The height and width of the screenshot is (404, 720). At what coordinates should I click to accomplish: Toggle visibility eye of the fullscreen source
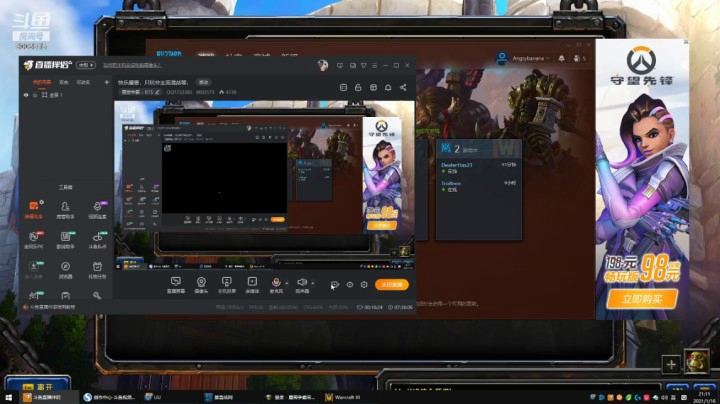[x=26, y=95]
